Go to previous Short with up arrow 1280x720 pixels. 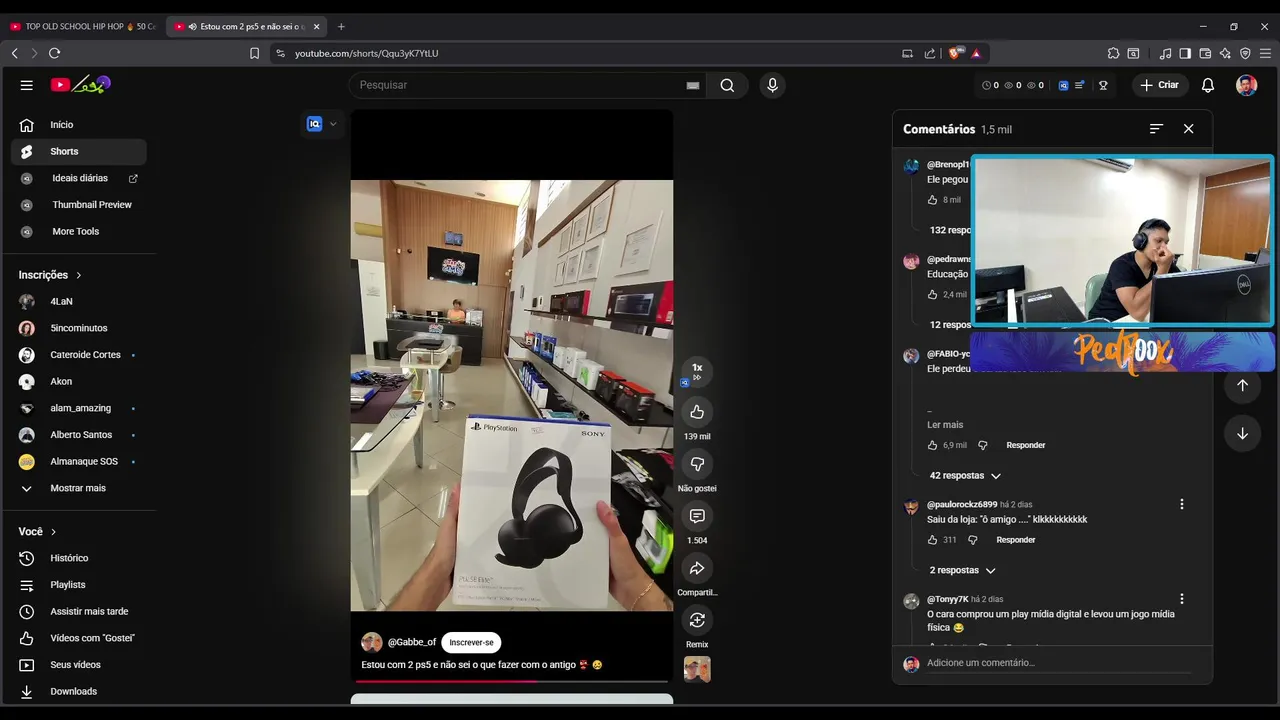pyautogui.click(x=1242, y=385)
